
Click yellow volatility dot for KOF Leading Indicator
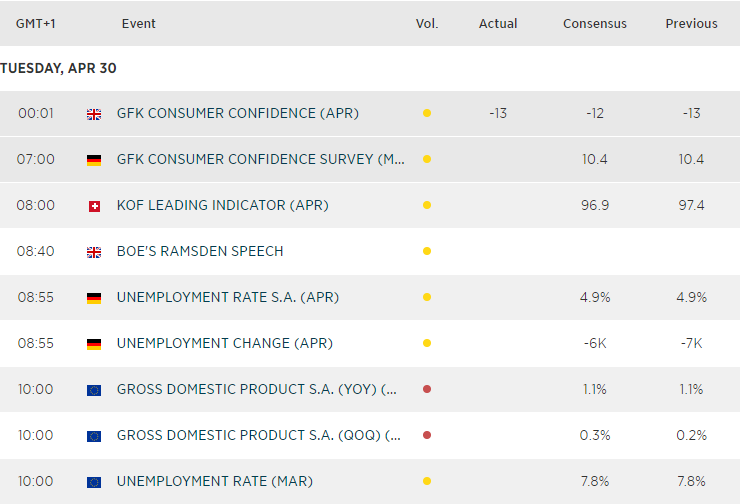427,206
